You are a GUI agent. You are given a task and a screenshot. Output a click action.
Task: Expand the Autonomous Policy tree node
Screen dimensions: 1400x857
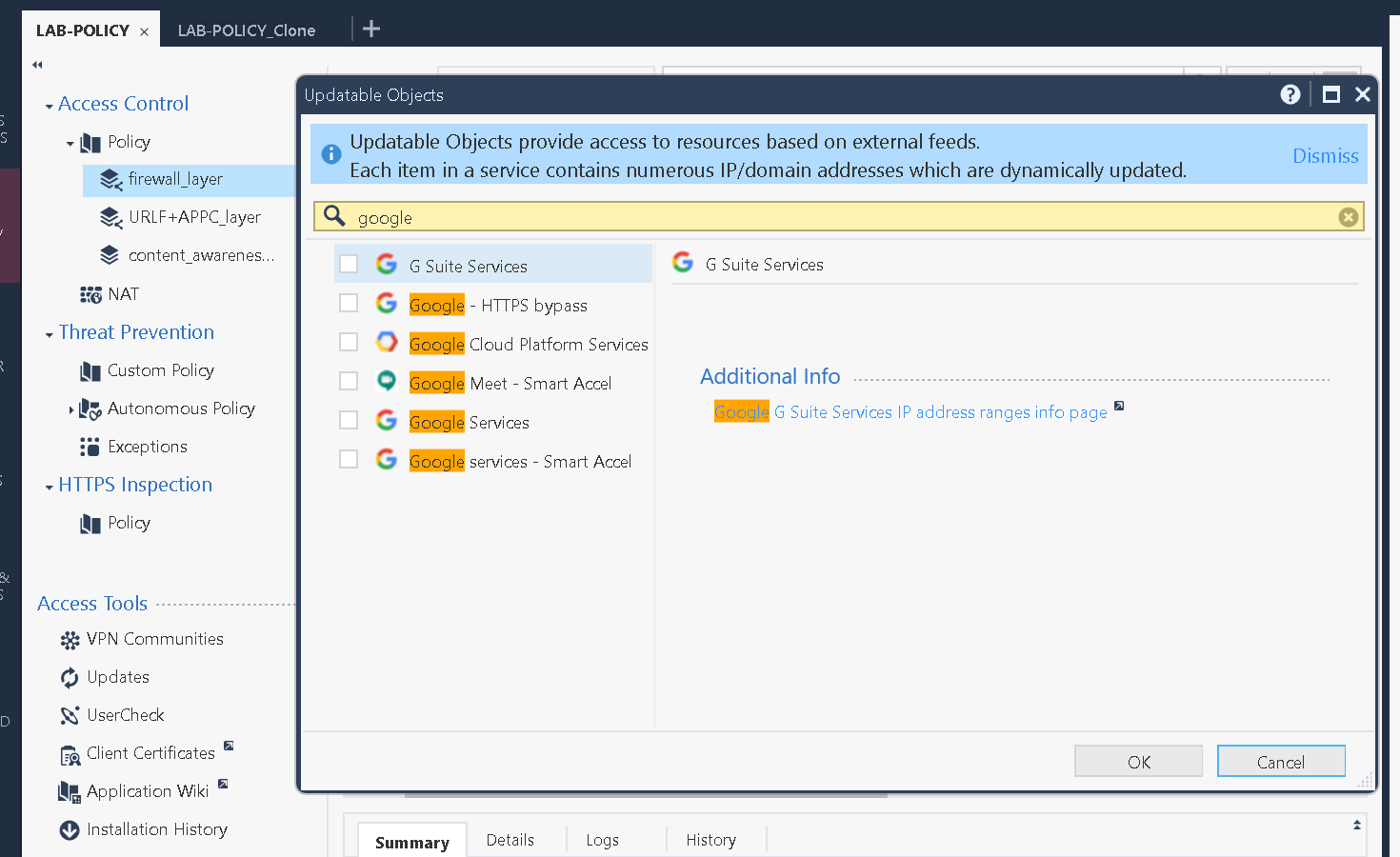pyautogui.click(x=71, y=409)
